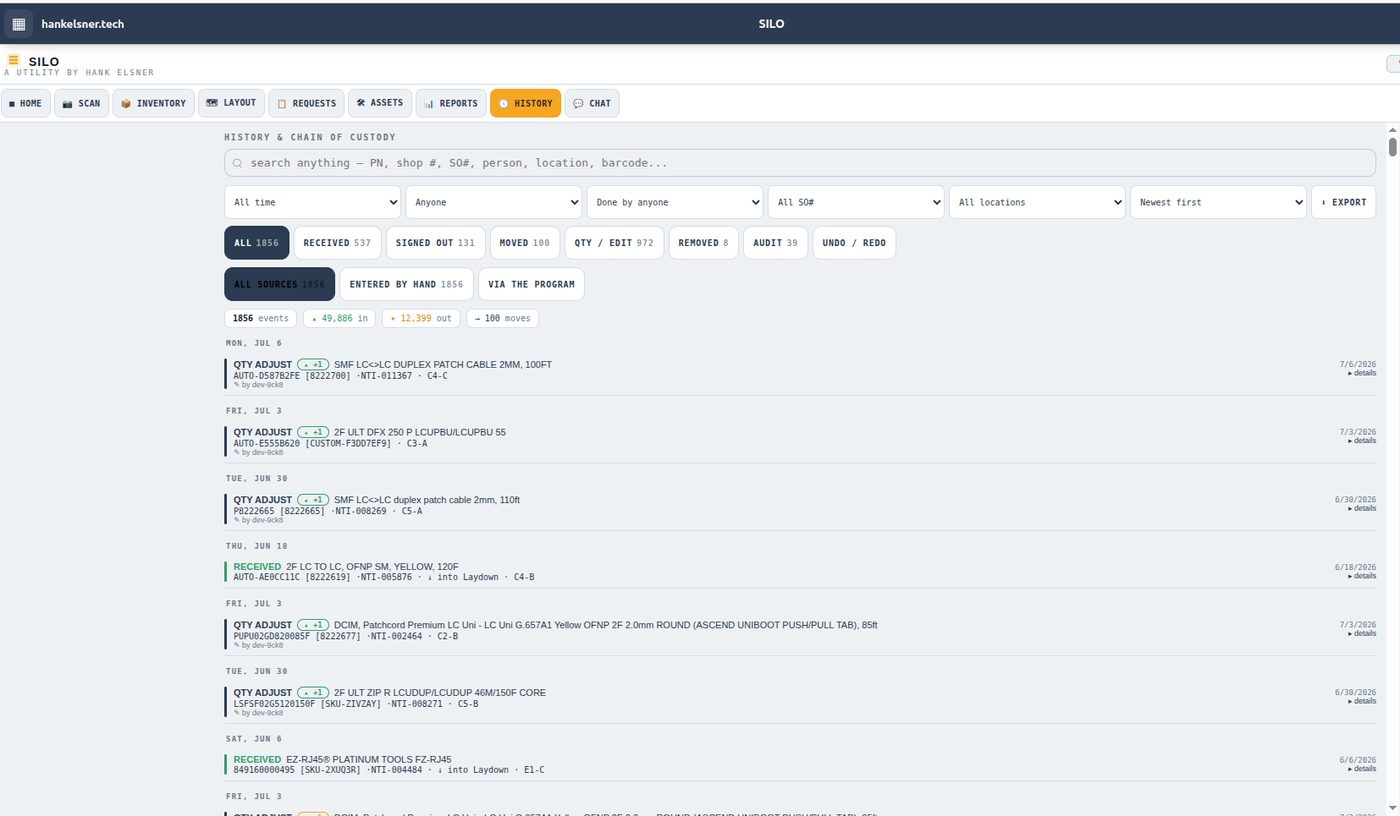Click the 849160000495 [SKU-2XUQ3R] part line
This screenshot has width=1400, height=816.
[x=389, y=769]
